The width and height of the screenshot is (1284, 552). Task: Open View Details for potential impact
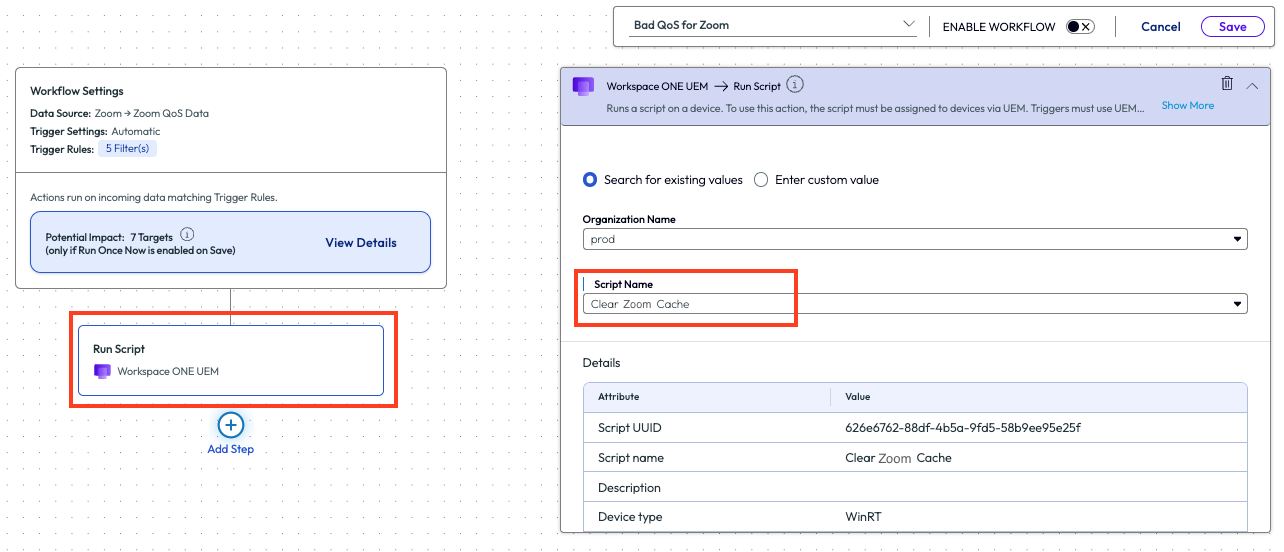[x=360, y=243]
